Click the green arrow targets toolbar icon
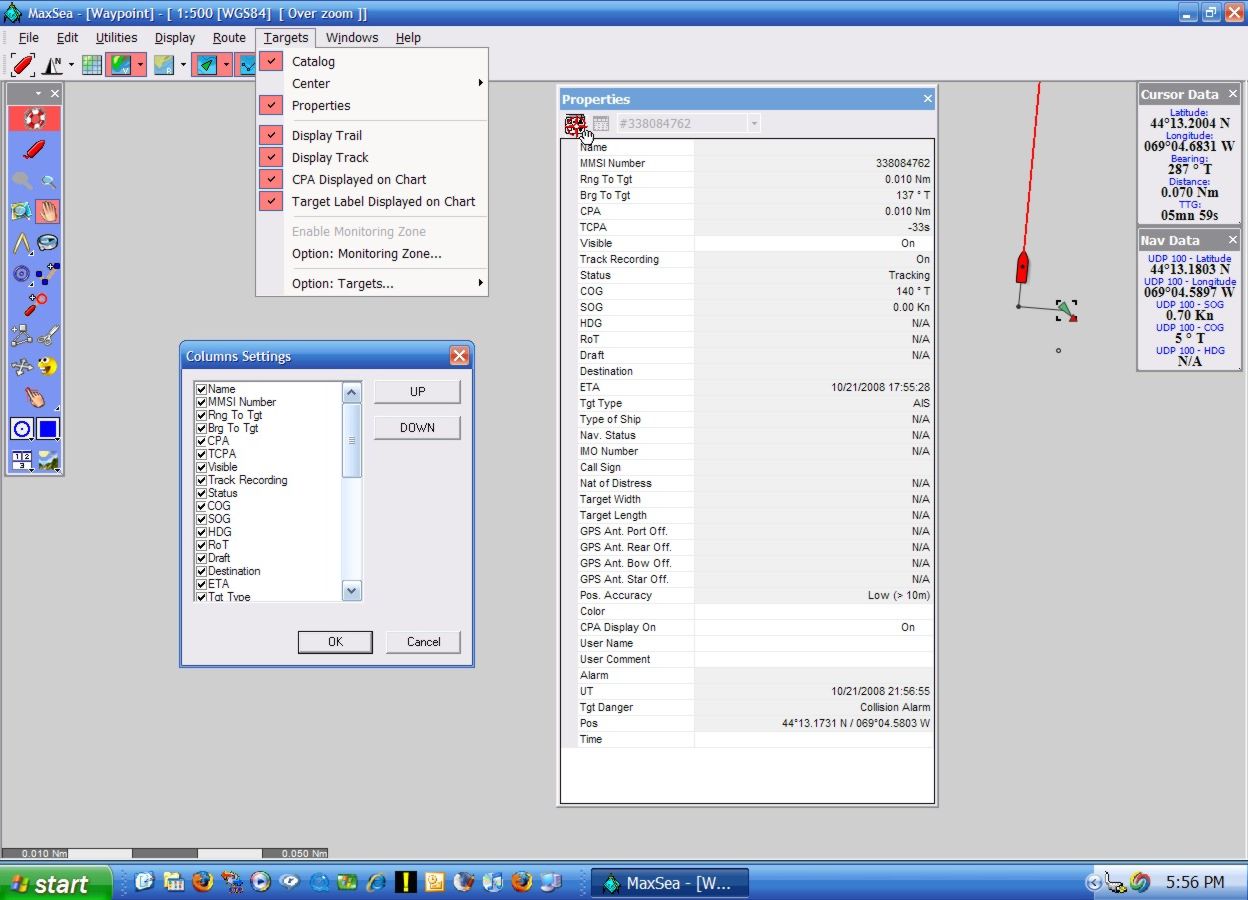The image size is (1248, 900). [x=206, y=65]
